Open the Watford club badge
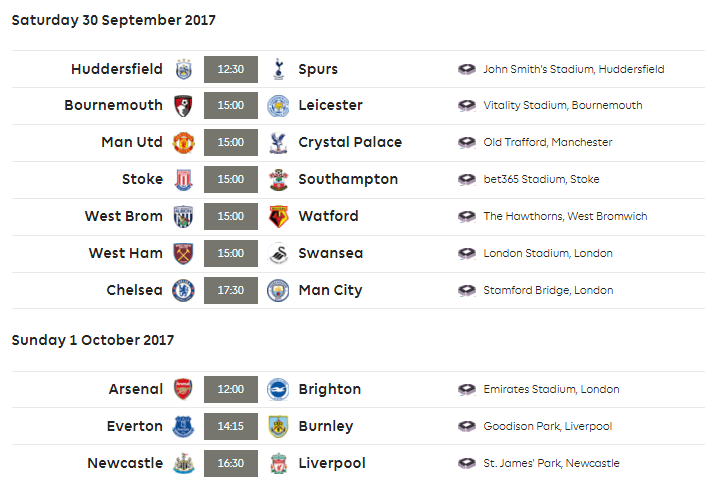The width and height of the screenshot is (705, 477). 278,216
